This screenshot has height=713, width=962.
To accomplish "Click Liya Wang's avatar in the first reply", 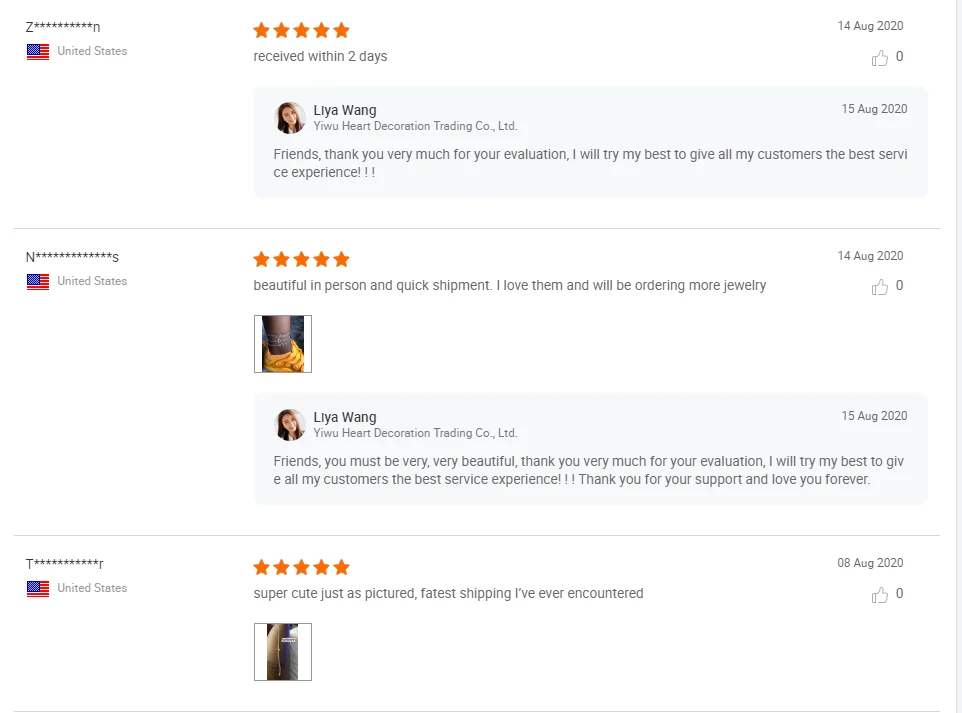I will 290,118.
